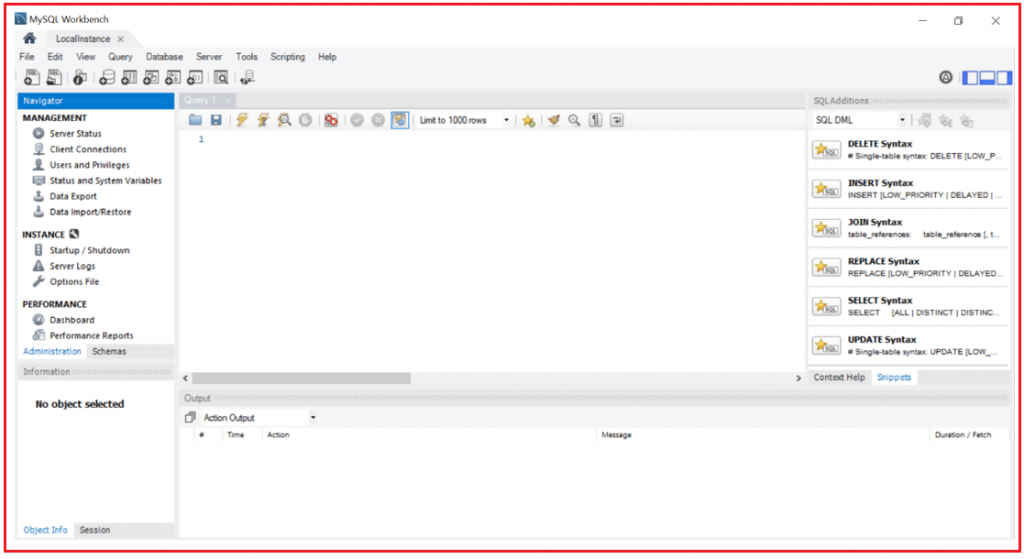This screenshot has width=1024, height=559.
Task: Toggle the auto-commit mode button
Action: click(399, 120)
